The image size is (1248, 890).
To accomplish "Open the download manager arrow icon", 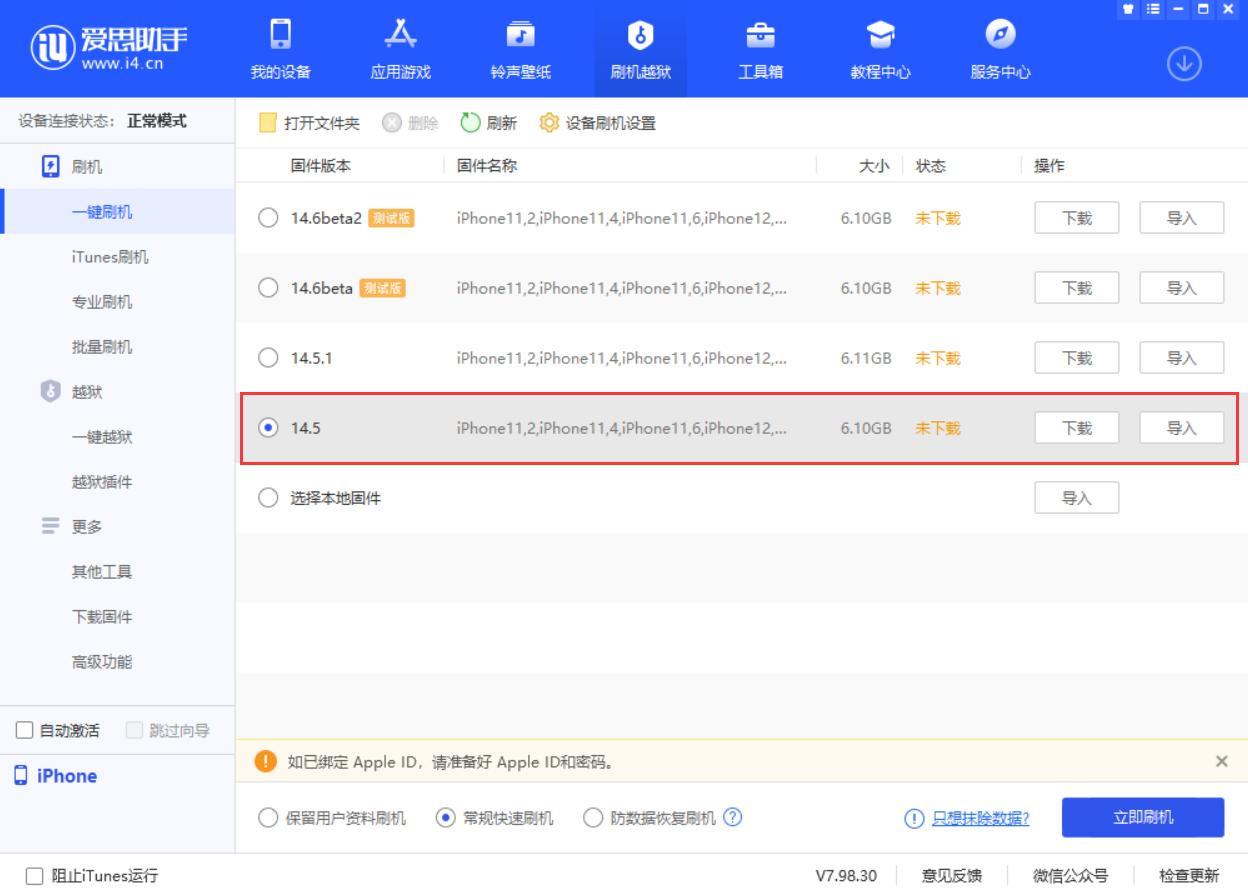I will (x=1184, y=65).
